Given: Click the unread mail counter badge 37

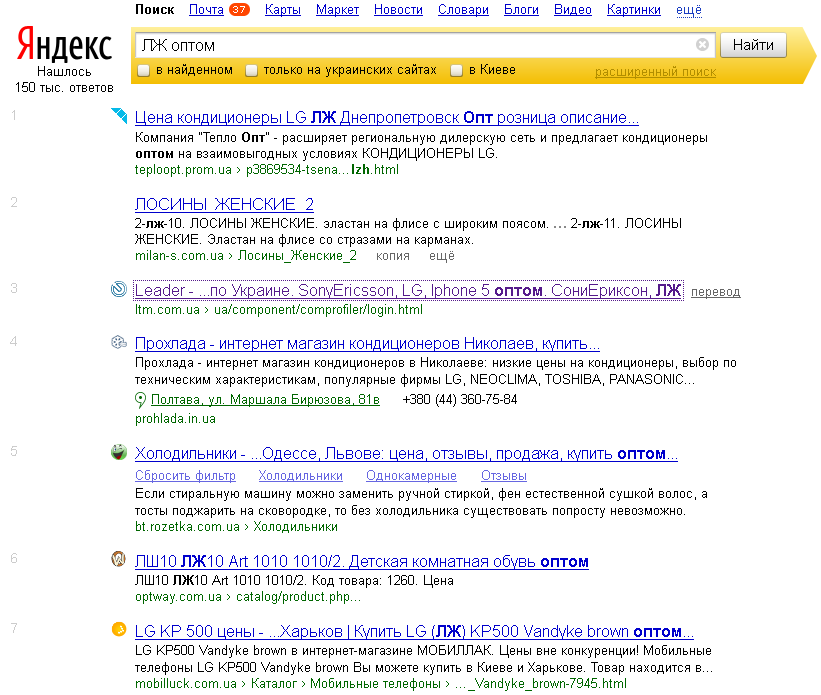Looking at the screenshot, I should [x=239, y=9].
